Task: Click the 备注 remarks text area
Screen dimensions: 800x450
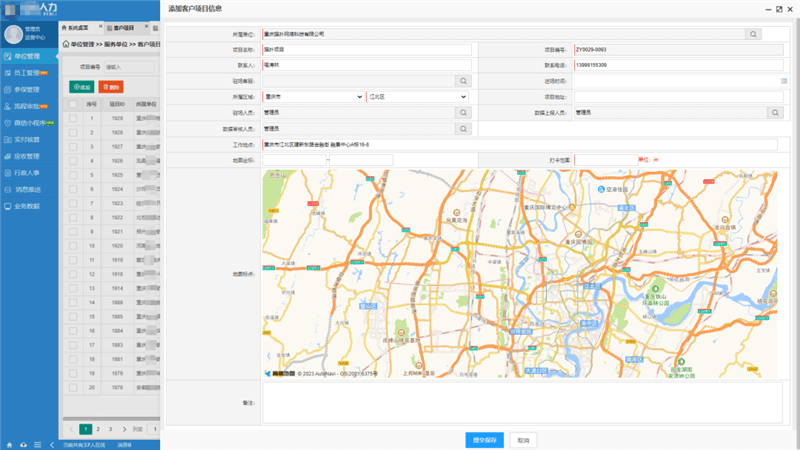Action: pyautogui.click(x=522, y=403)
